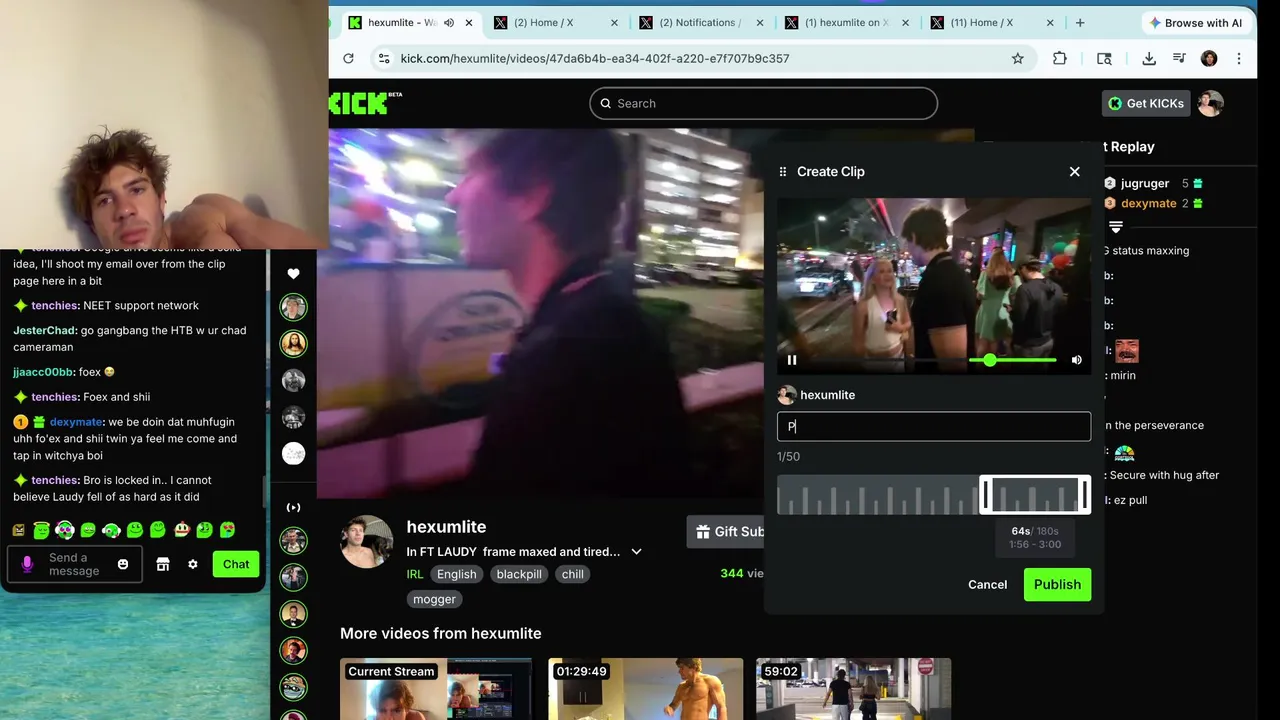Open jugruger in gift leaderboard
The image size is (1280, 720).
click(1144, 184)
